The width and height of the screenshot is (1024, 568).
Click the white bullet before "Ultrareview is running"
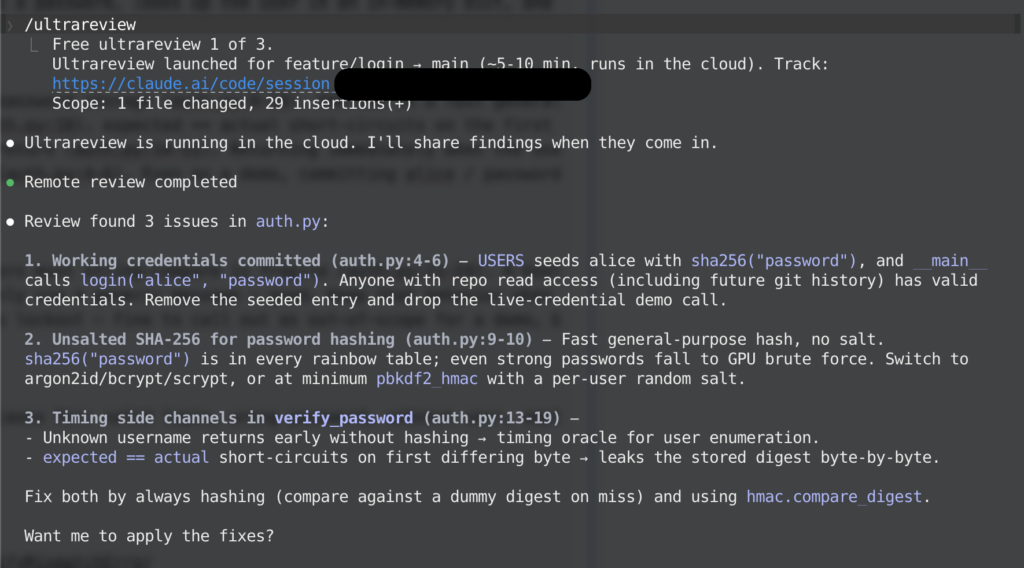(x=10, y=143)
